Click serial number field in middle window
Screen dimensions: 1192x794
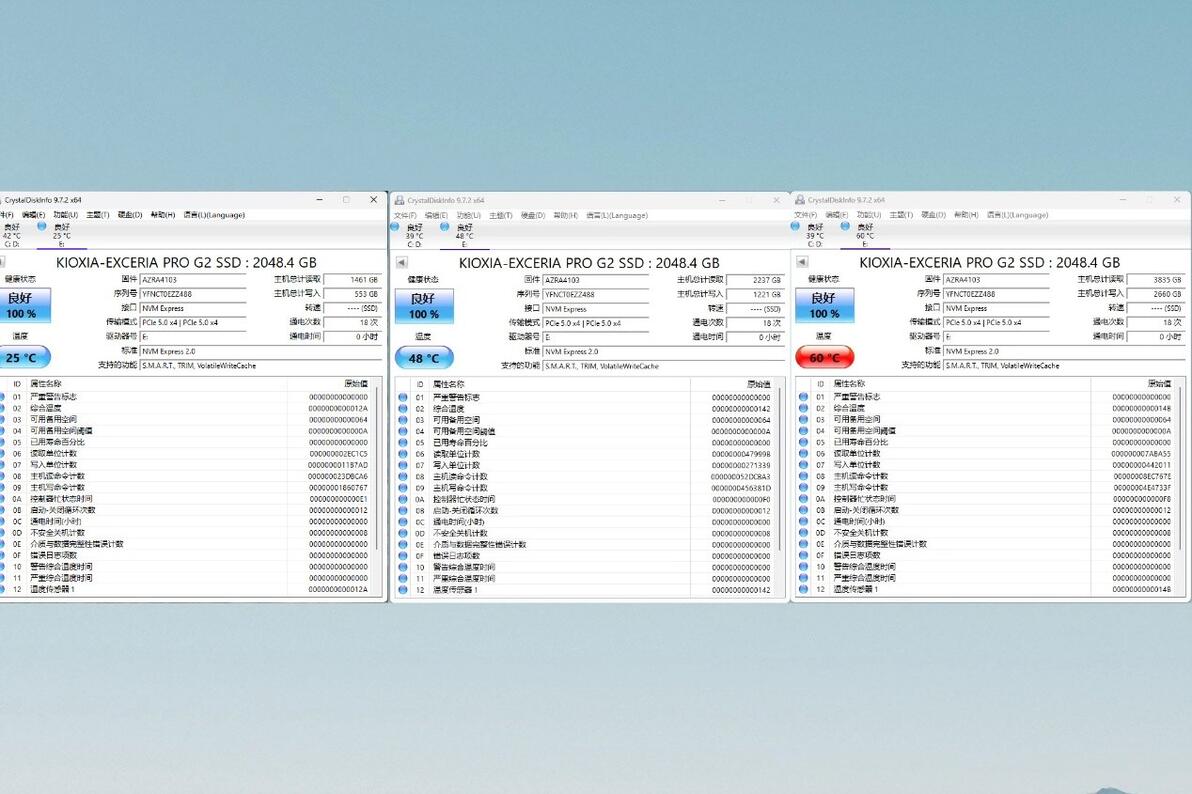tap(596, 294)
